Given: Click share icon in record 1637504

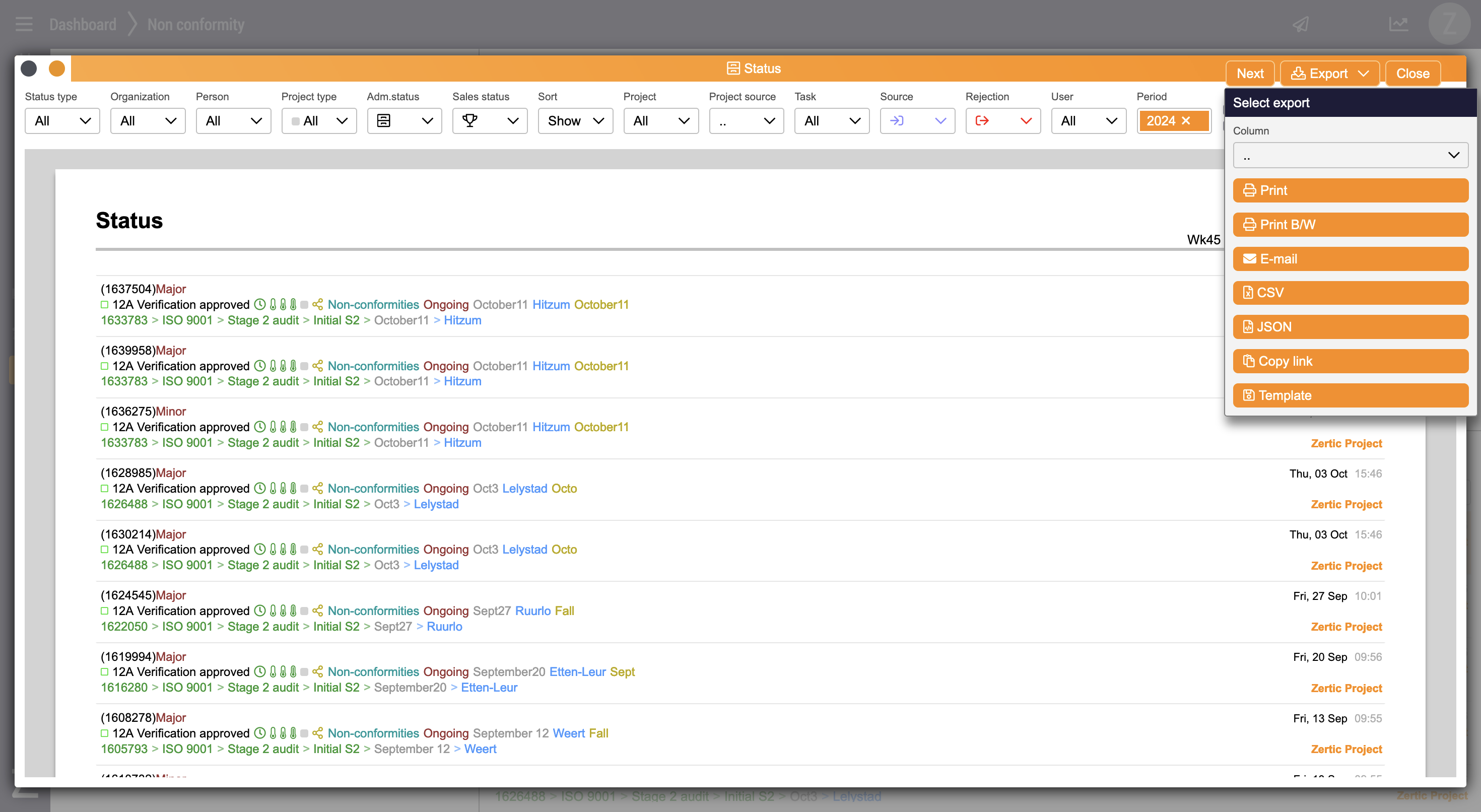Looking at the screenshot, I should point(317,304).
